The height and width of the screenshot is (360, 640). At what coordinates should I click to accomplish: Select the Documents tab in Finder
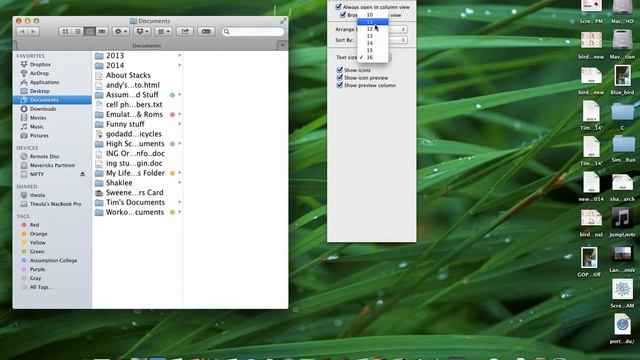146,46
